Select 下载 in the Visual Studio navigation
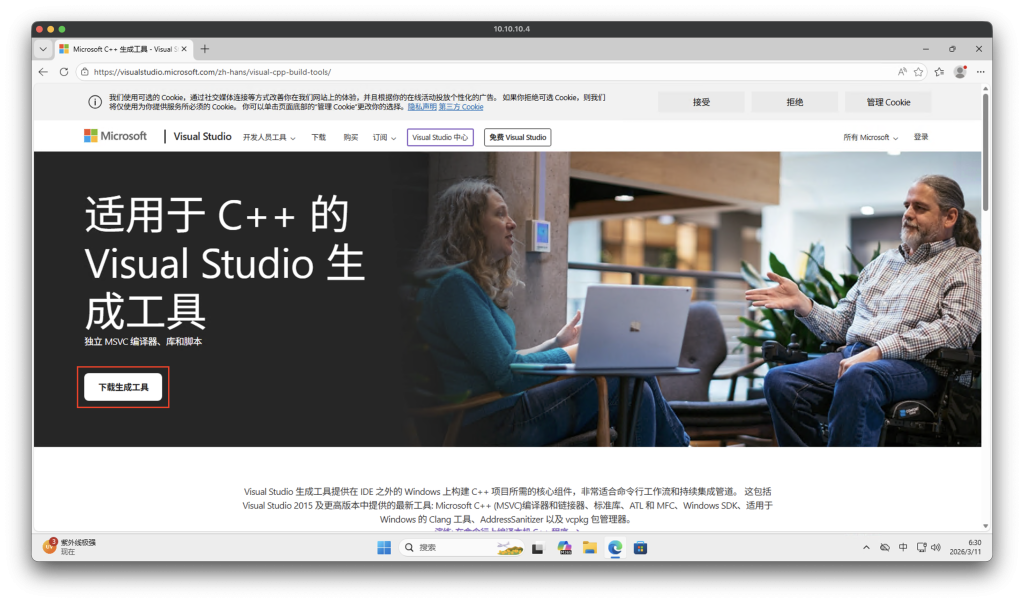The width and height of the screenshot is (1024, 603). [x=318, y=136]
